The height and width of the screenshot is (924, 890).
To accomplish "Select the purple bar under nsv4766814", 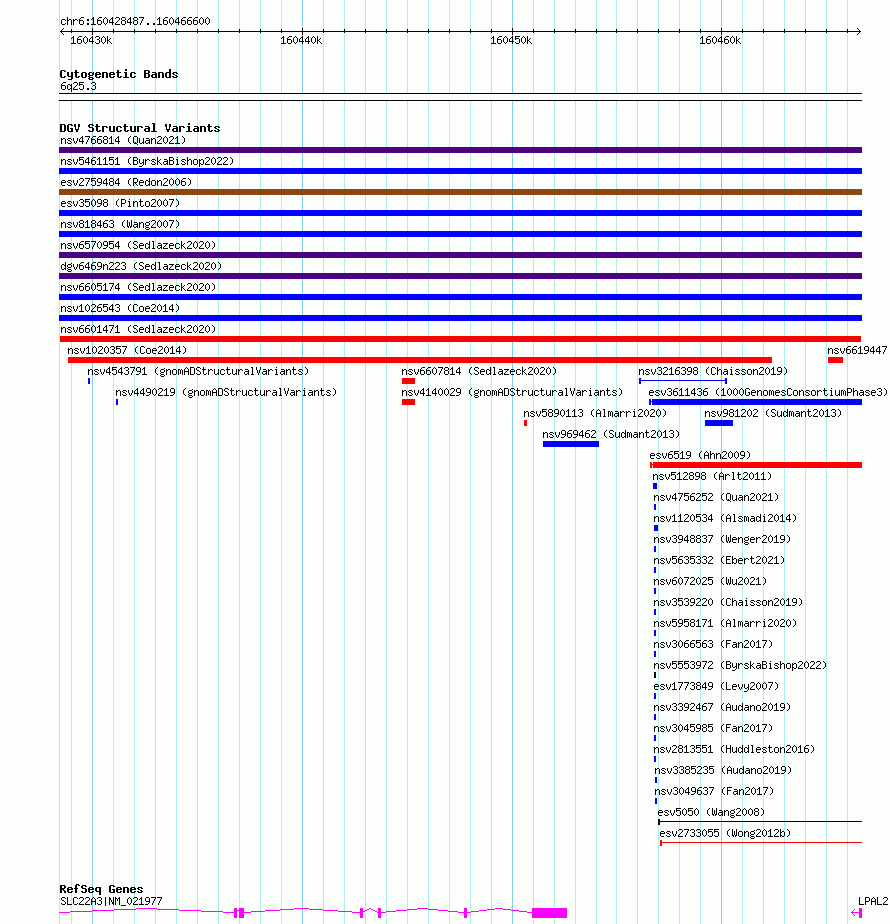I will [x=460, y=150].
